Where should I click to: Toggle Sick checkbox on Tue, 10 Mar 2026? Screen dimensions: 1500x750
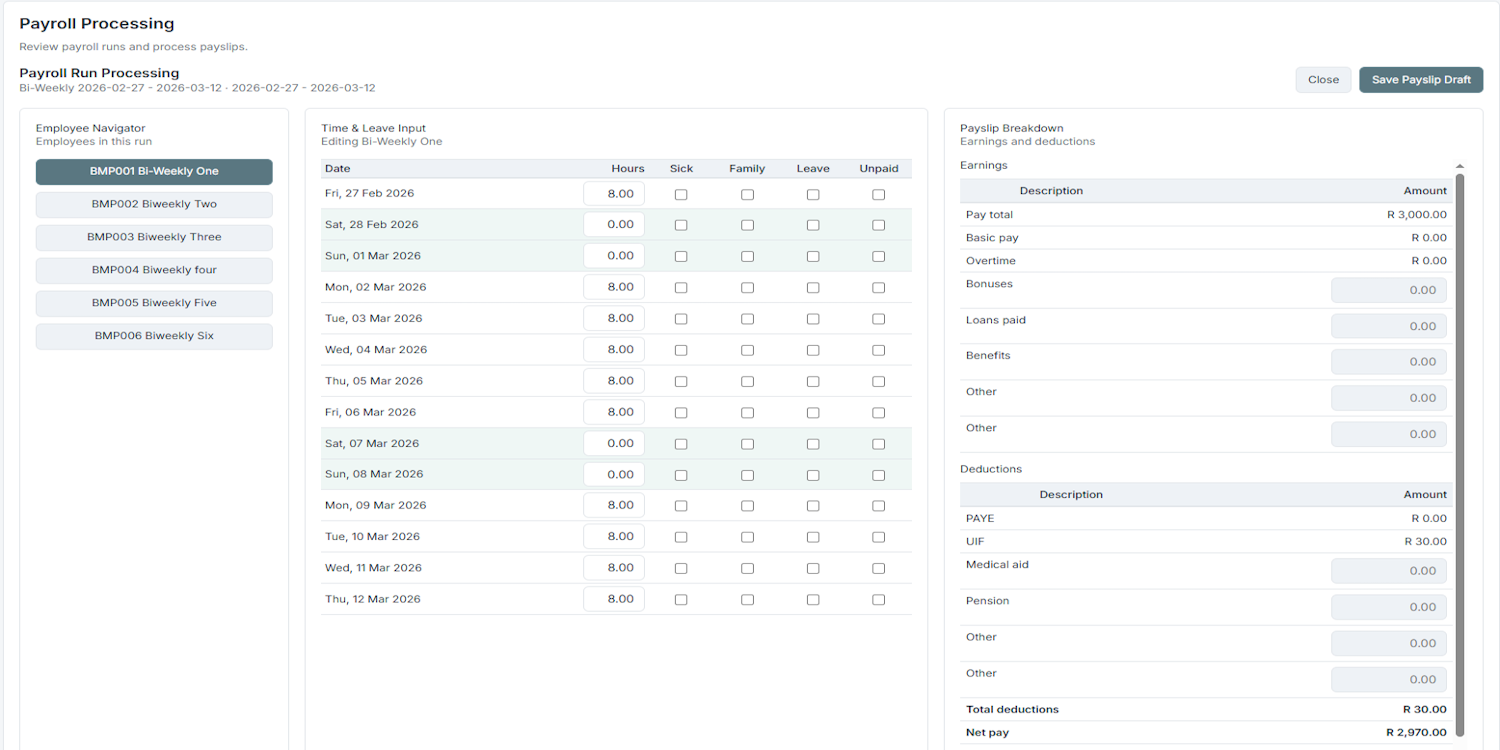[x=681, y=537]
